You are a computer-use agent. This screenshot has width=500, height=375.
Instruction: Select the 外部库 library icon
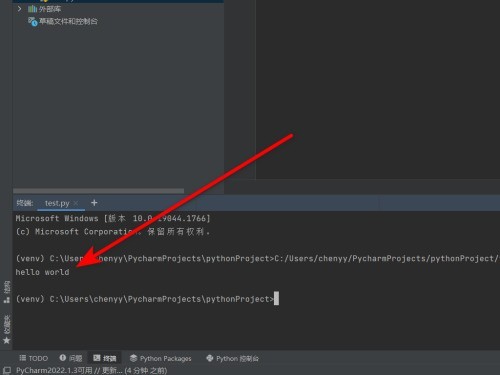pyautogui.click(x=32, y=9)
